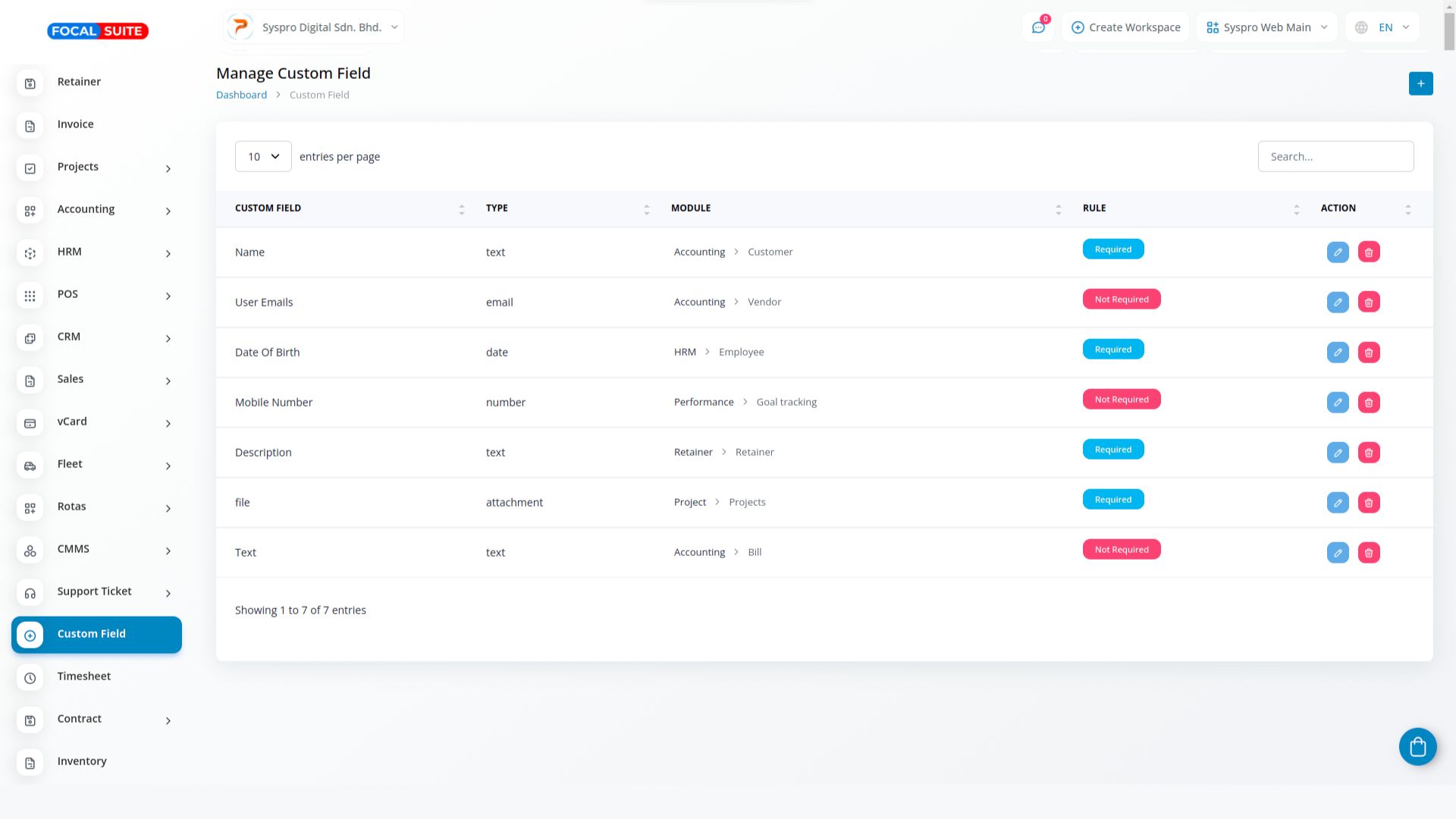Click the Create Workspace button

pos(1125,27)
